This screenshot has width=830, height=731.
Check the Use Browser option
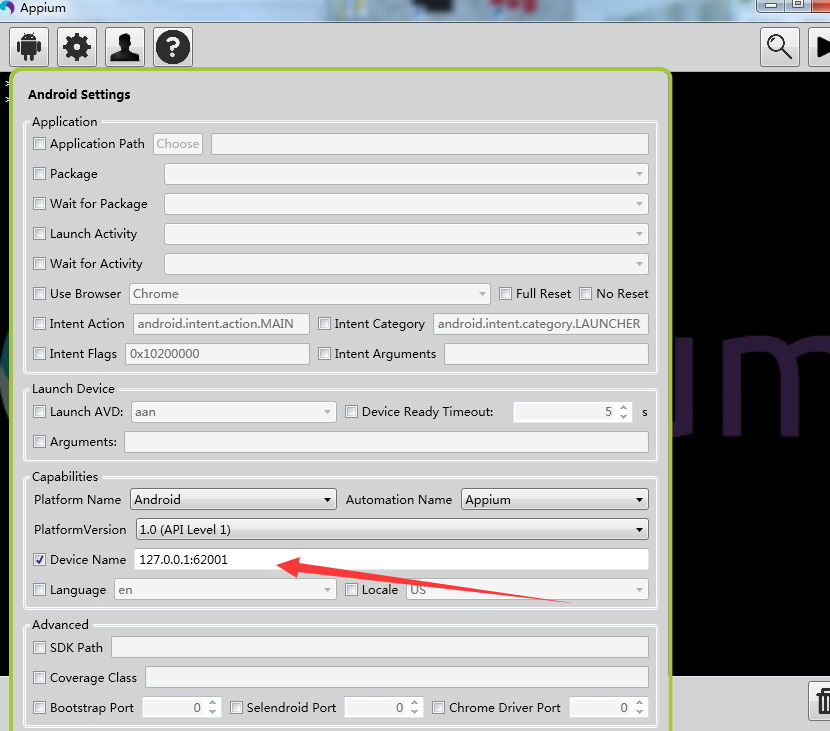click(40, 294)
